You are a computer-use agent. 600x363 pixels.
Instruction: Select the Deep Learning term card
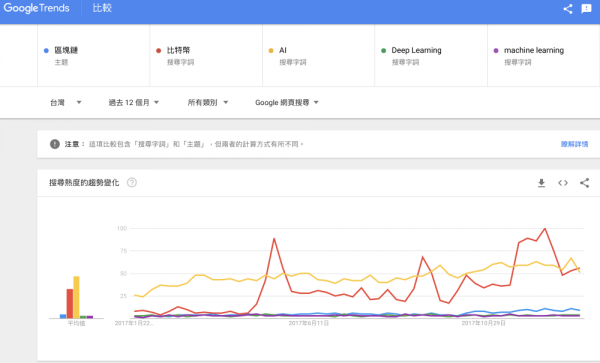tap(431, 55)
